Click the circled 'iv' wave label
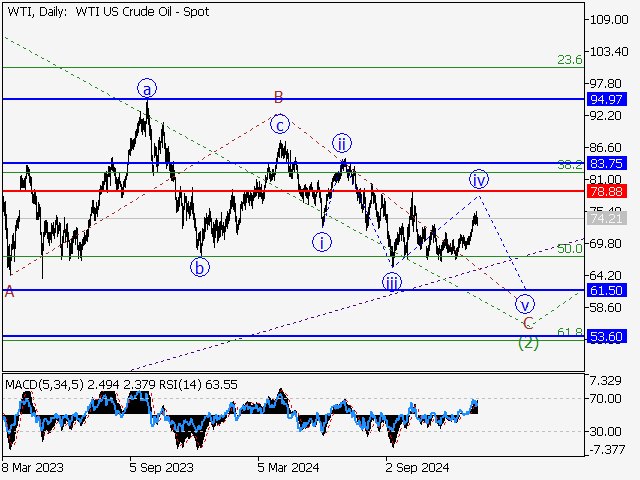This screenshot has height=480, width=640. click(x=479, y=180)
